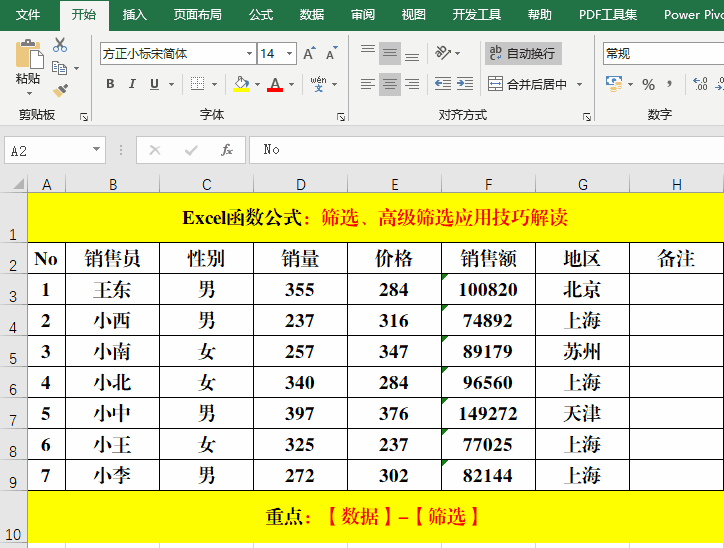Click accounting number format icon
The height and width of the screenshot is (548, 724).
pos(614,84)
